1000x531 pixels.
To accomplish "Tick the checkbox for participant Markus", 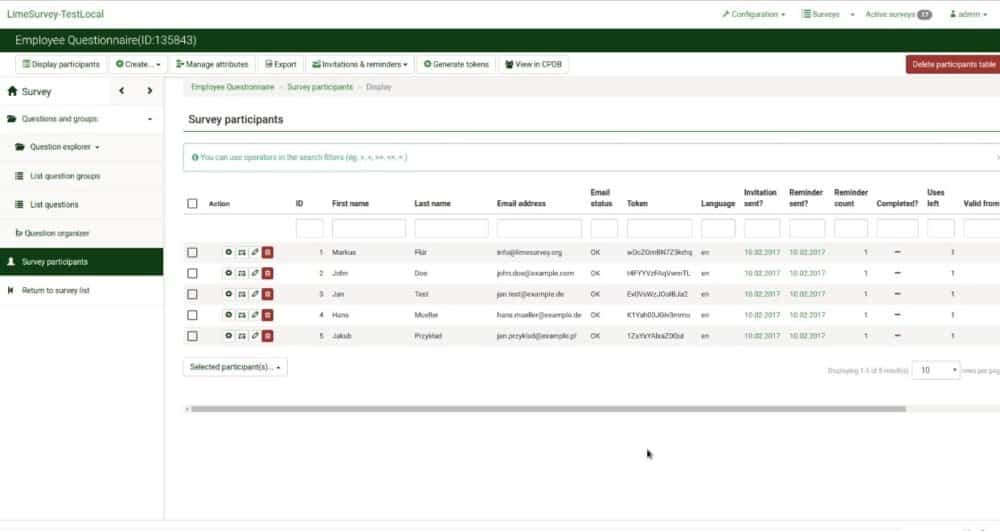I will [x=192, y=252].
